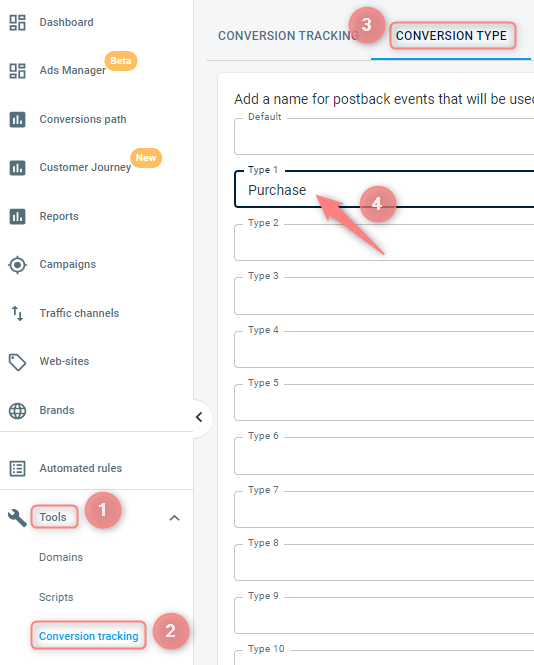Click the Tools wrench icon
This screenshot has width=534, height=665.
coord(17,518)
